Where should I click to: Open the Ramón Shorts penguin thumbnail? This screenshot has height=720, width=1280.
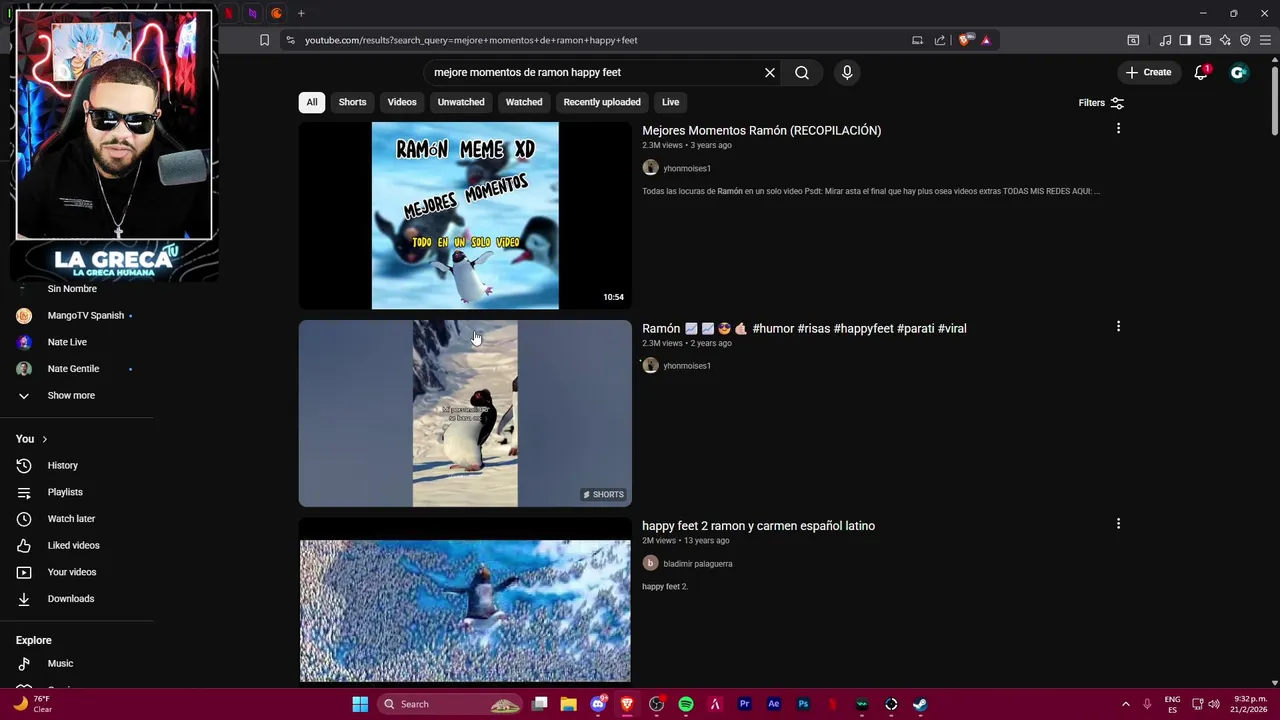465,413
